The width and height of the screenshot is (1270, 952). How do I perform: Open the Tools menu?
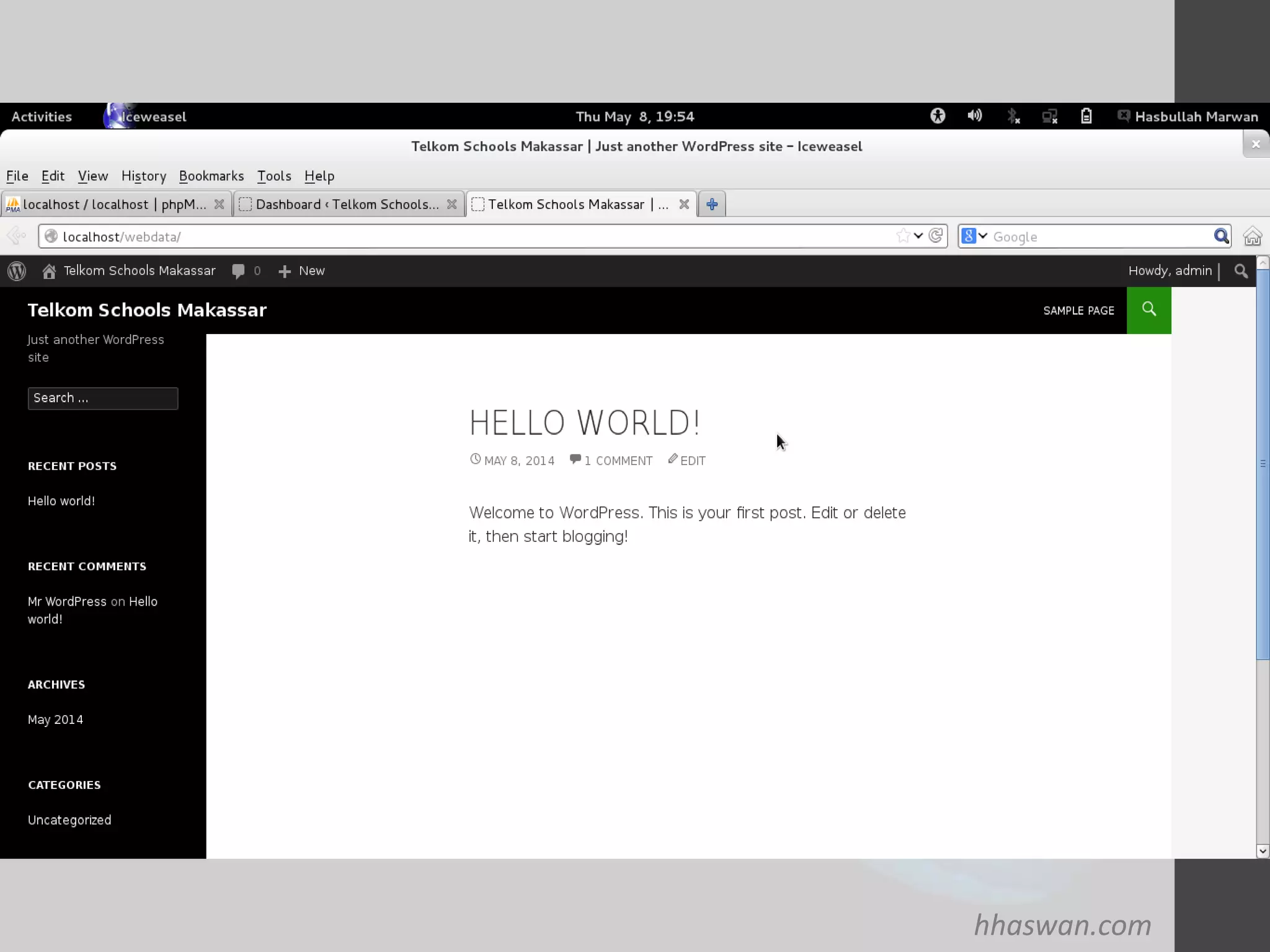274,176
